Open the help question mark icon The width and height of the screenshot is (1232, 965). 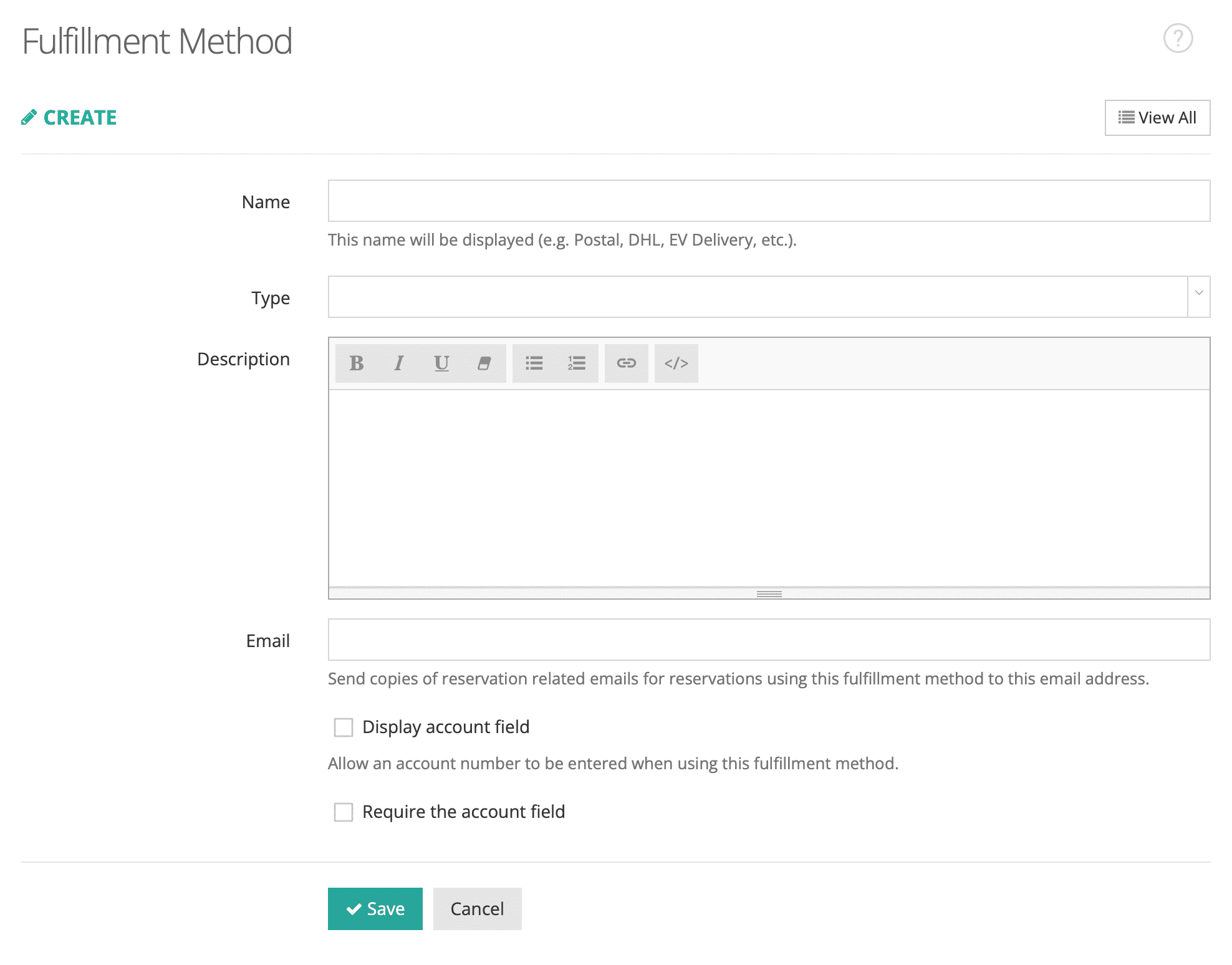(1178, 39)
